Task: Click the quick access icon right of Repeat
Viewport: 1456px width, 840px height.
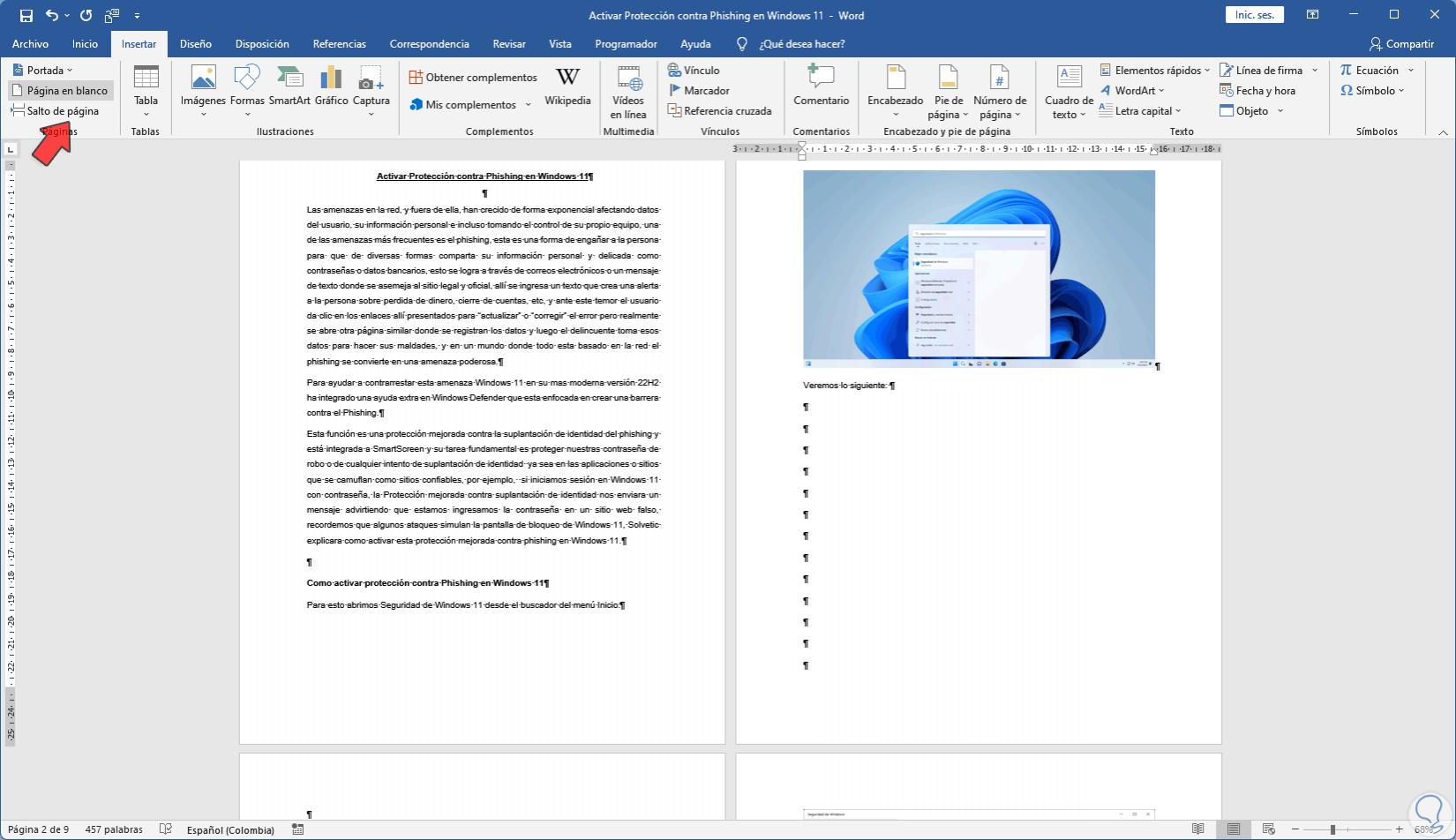Action: [x=112, y=16]
